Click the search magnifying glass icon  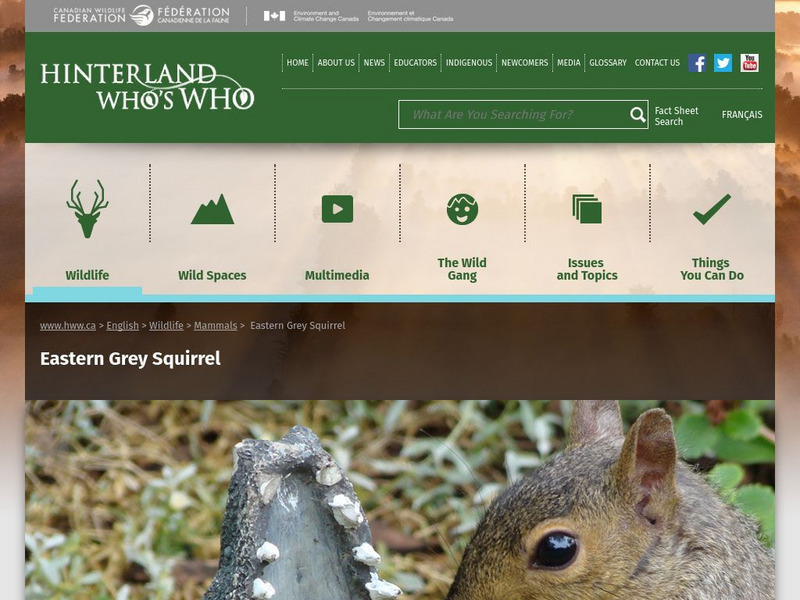tap(635, 115)
